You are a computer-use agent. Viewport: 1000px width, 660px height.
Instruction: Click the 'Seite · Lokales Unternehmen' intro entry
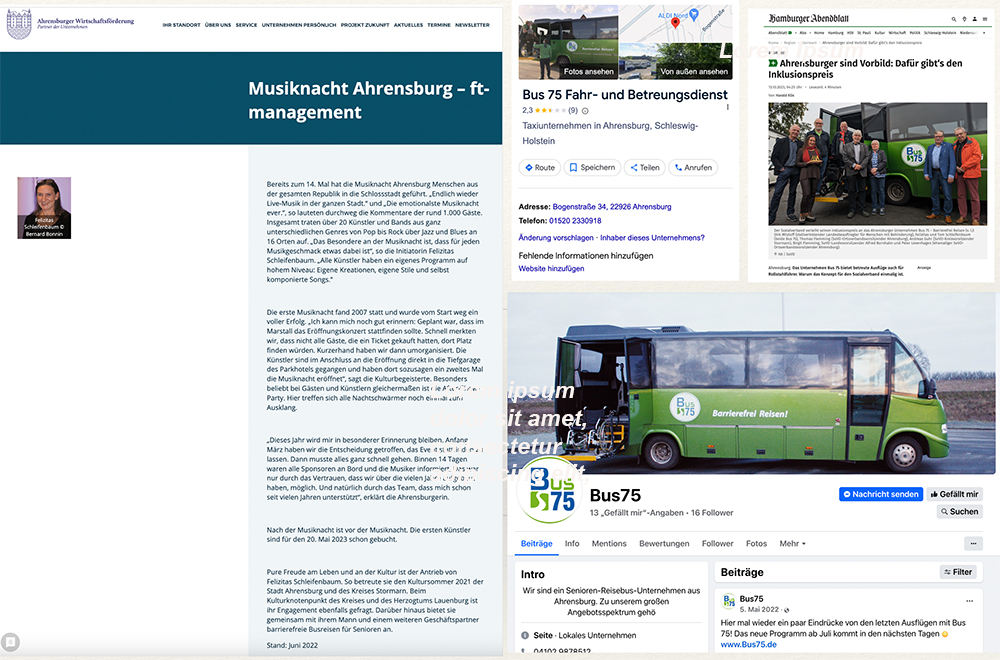pos(578,635)
